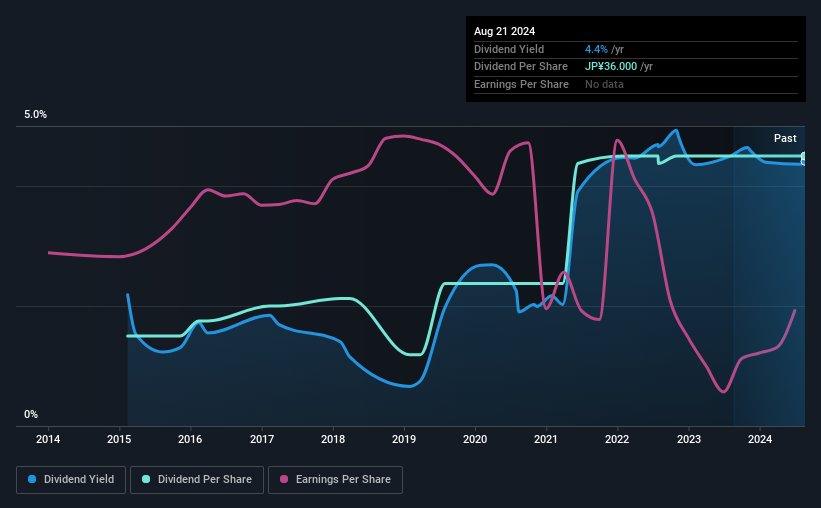Select the 2017 tick on the timeline

tap(261, 439)
